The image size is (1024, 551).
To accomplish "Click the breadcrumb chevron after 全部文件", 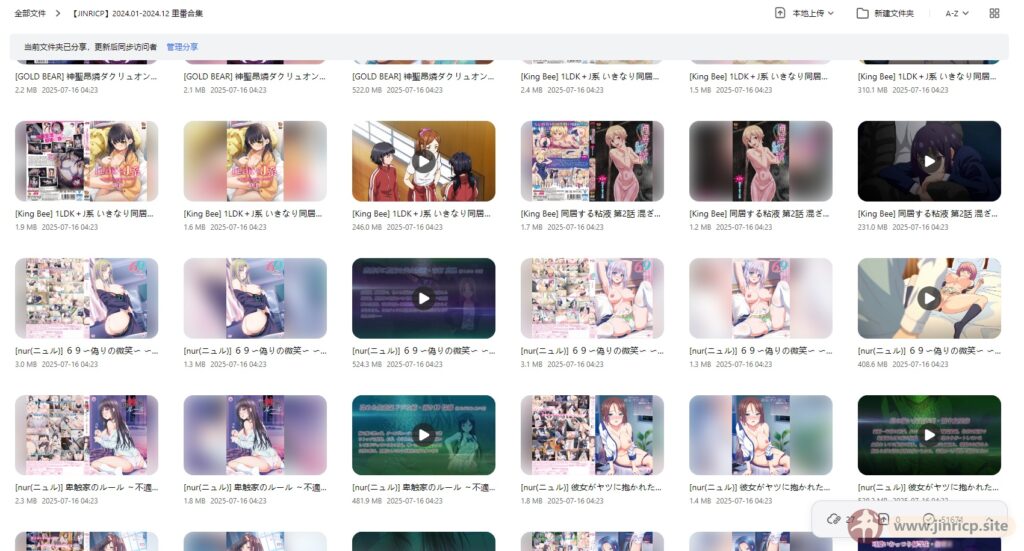I will click(x=58, y=13).
